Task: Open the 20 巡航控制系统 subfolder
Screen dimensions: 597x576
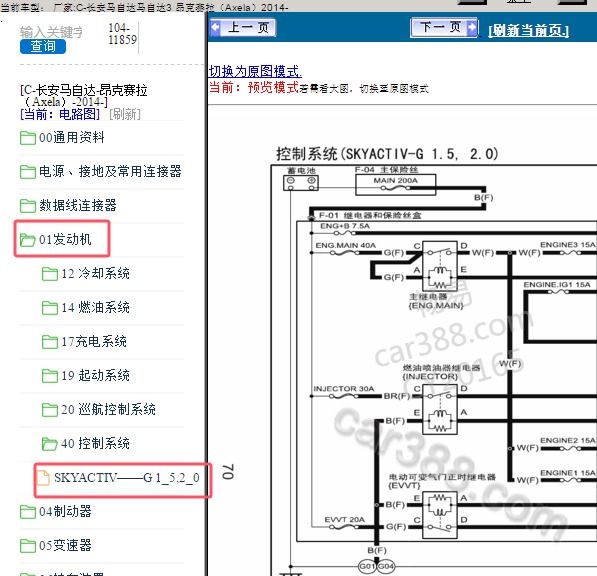Action: coord(109,409)
